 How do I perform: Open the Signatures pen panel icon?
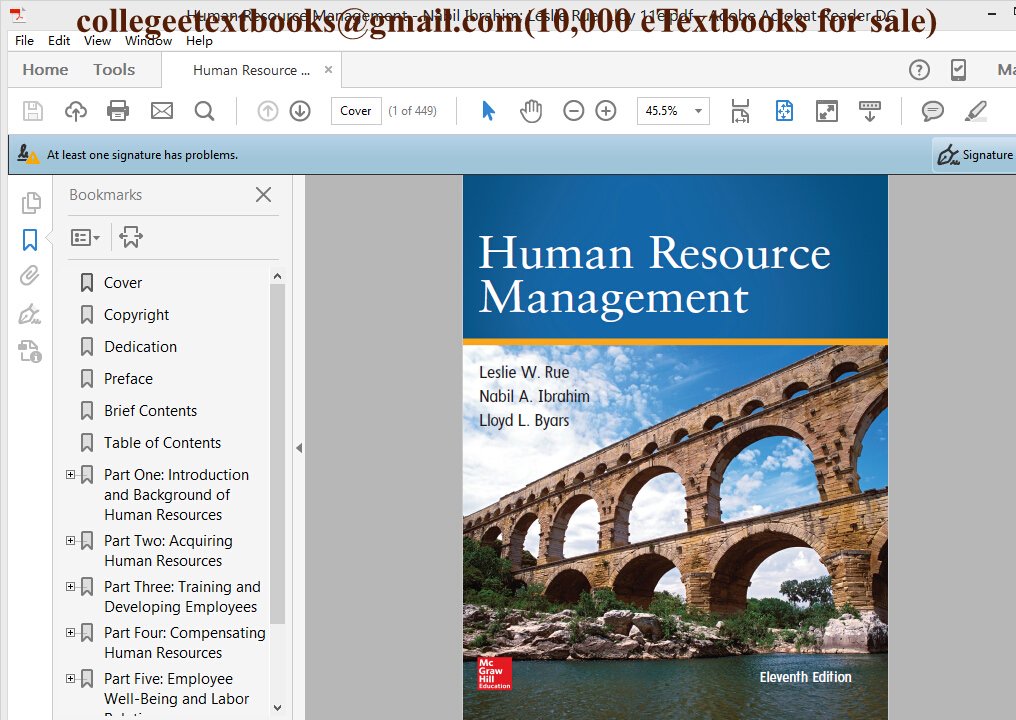click(30, 314)
